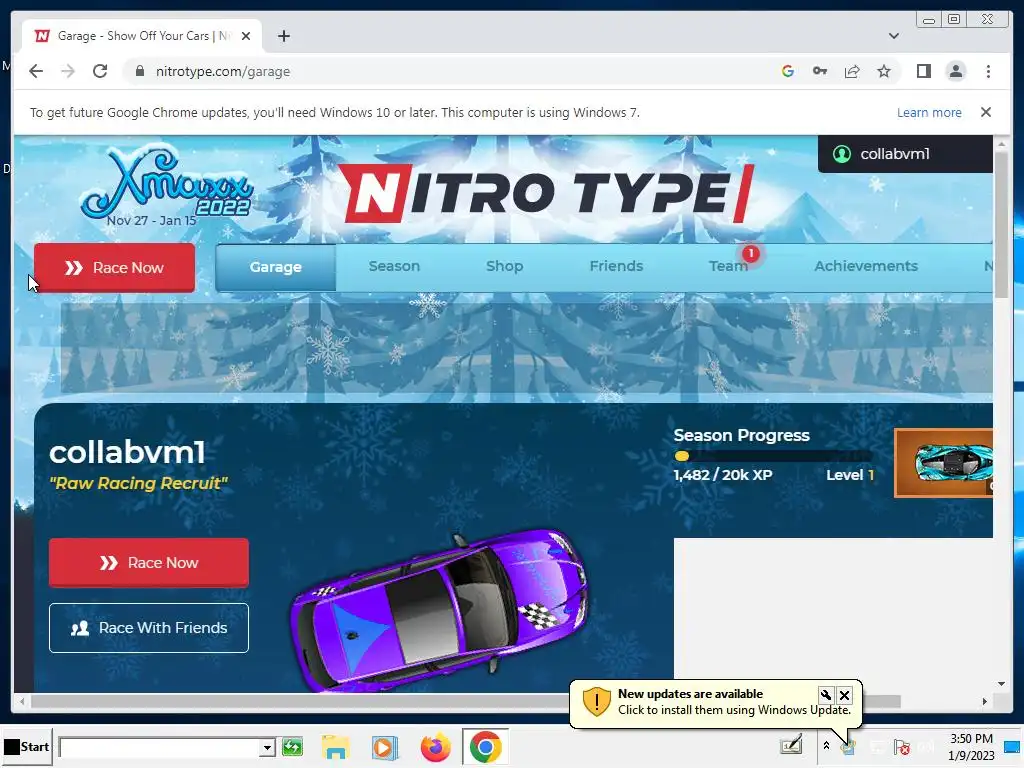Viewport: 1024px width, 768px height.
Task: Click the collabvm1 garage username heading
Action: (127, 452)
